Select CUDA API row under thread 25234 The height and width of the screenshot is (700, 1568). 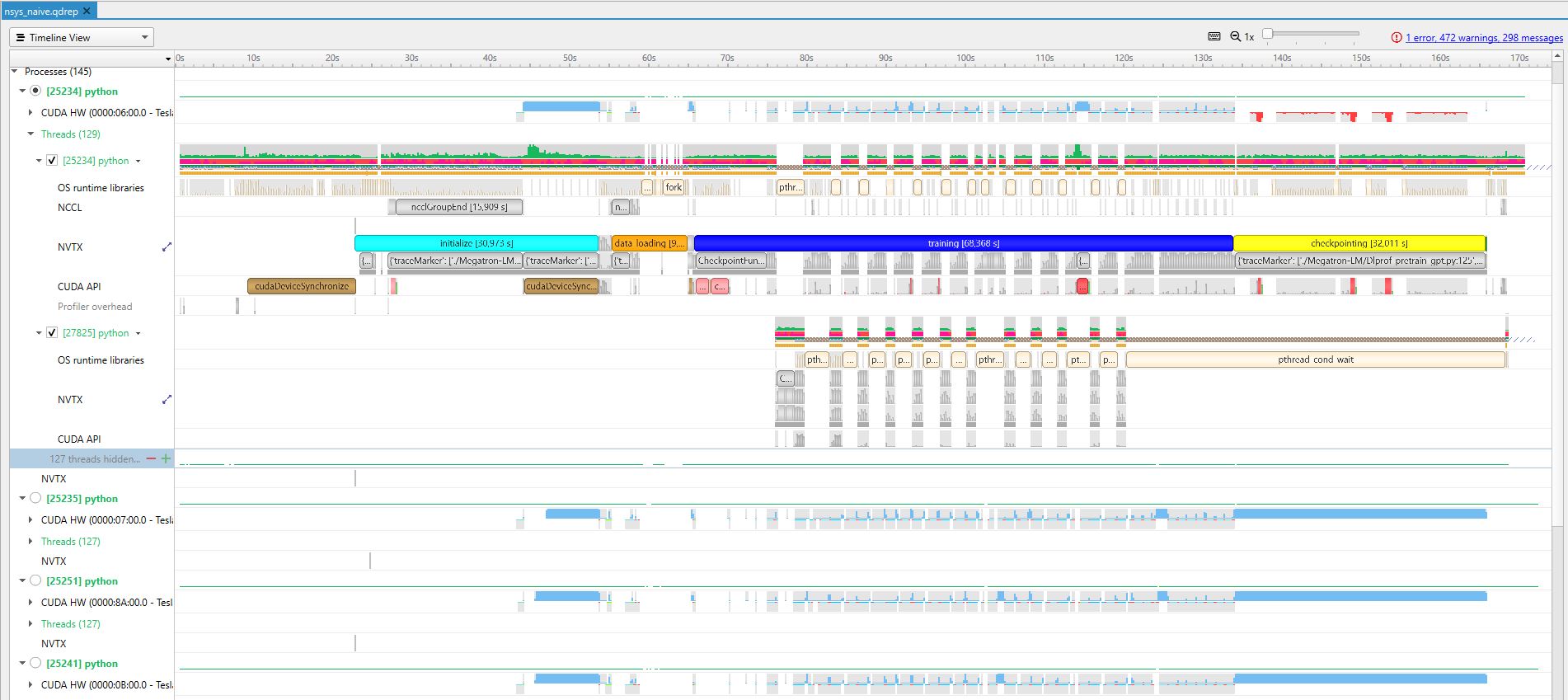pyautogui.click(x=79, y=287)
